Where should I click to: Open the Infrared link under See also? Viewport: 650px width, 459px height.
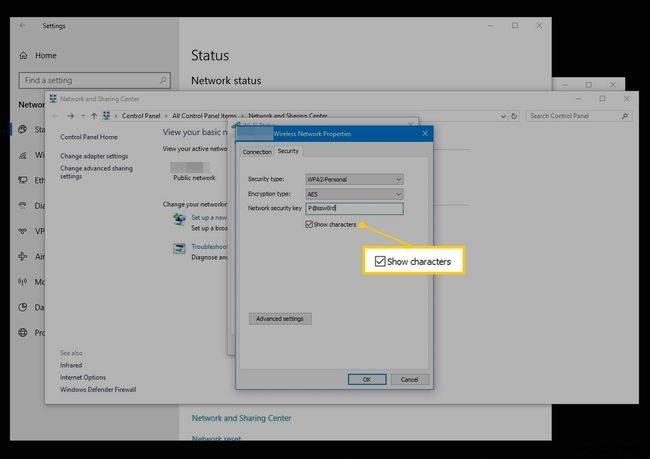pos(71,365)
